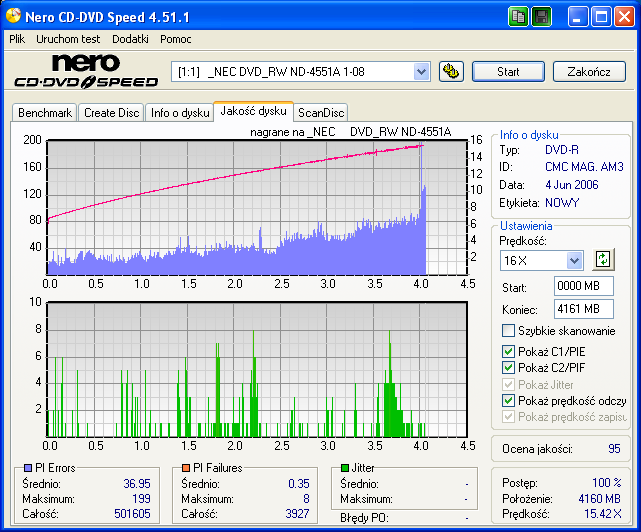This screenshot has height=532, width=641.
Task: Click the Start button
Action: tap(508, 72)
